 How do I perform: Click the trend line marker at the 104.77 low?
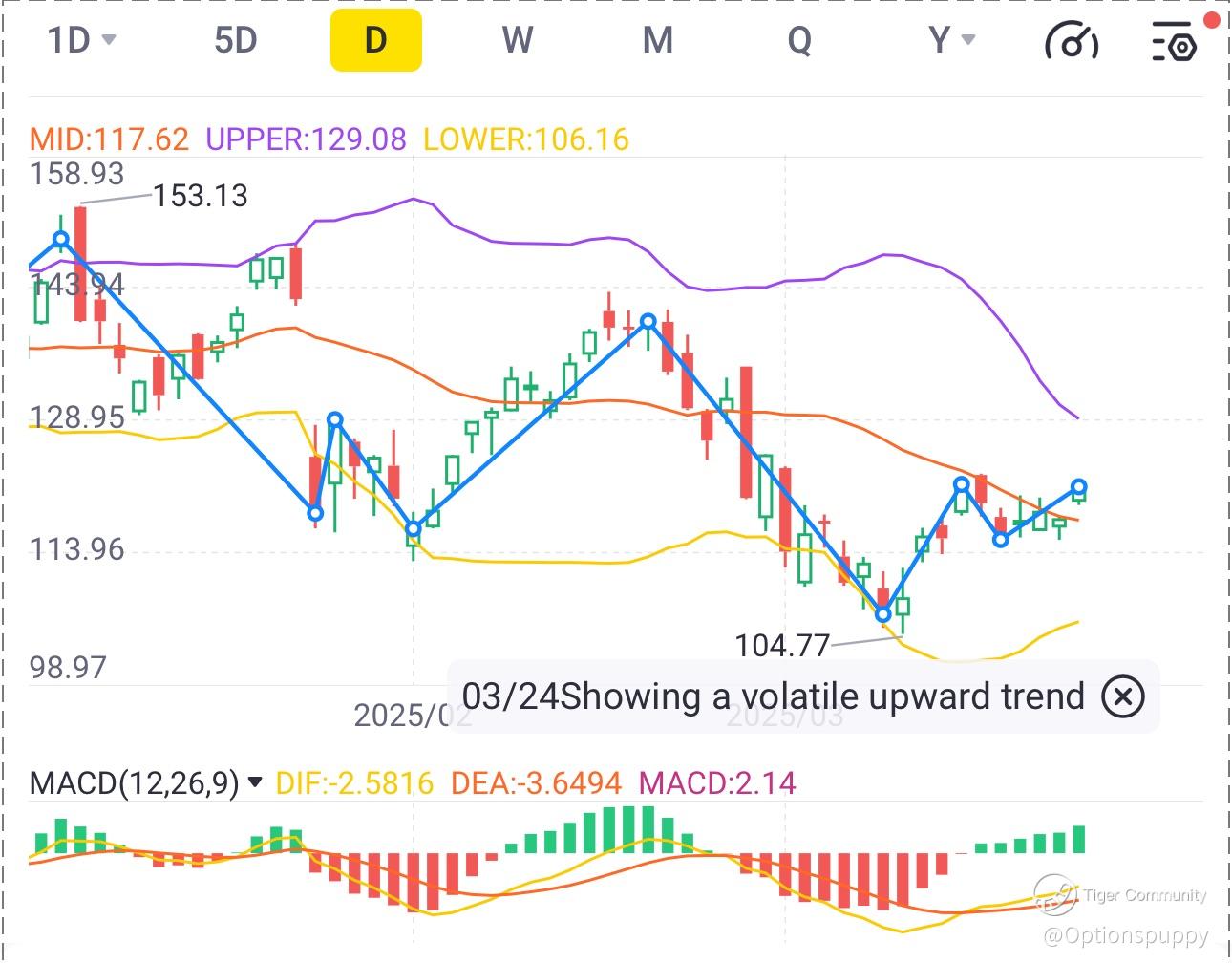(x=883, y=614)
